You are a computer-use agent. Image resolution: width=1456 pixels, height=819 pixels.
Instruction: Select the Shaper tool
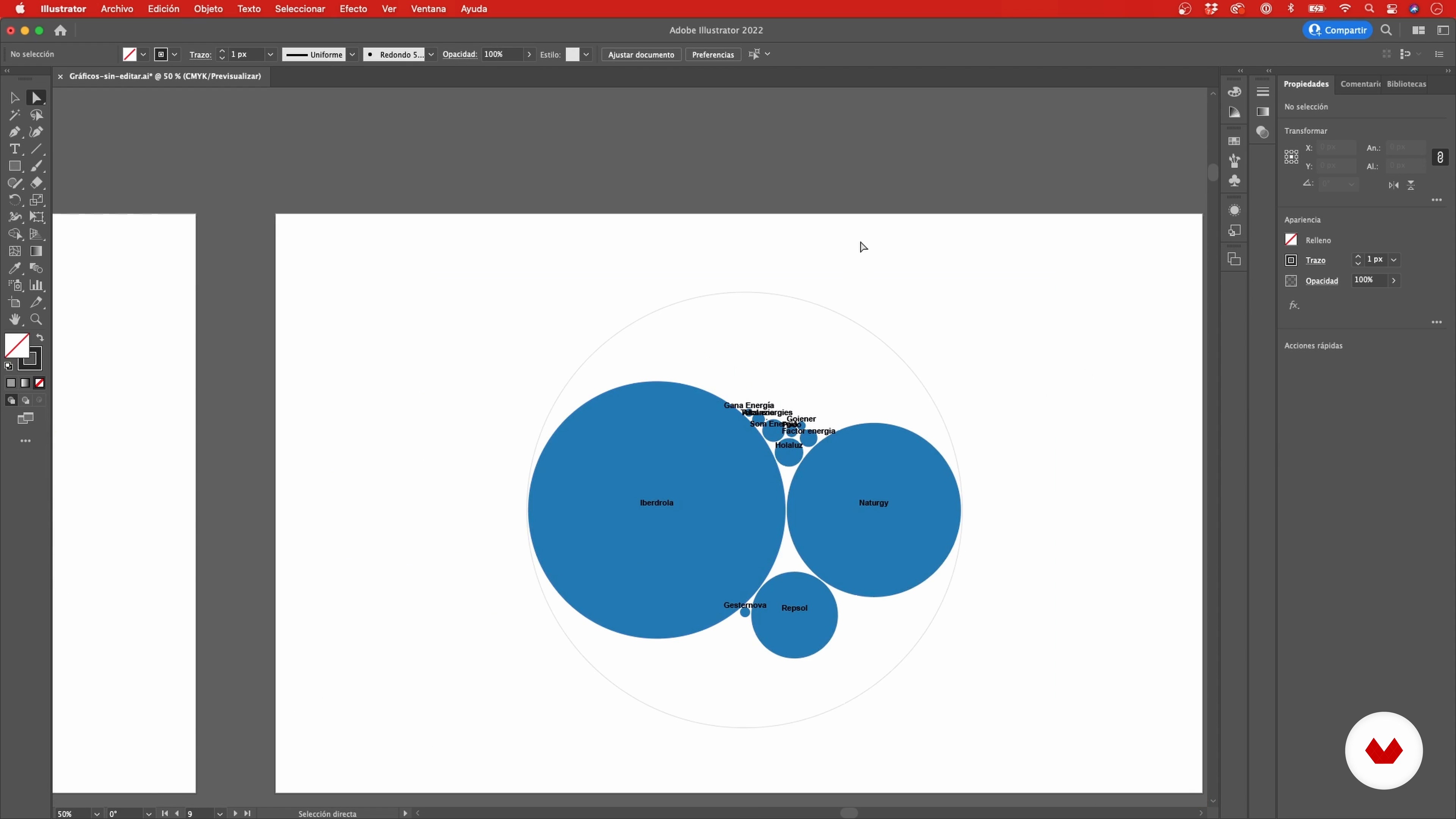(x=15, y=183)
